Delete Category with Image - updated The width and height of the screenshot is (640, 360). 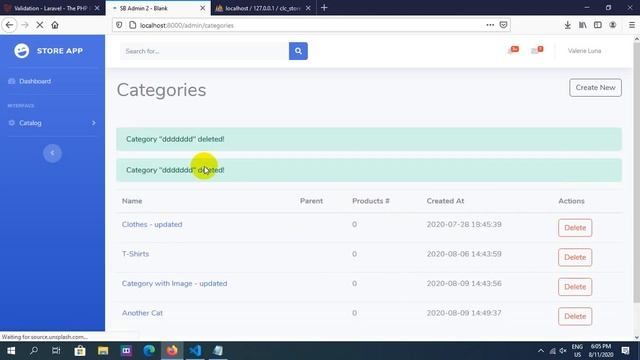click(575, 287)
